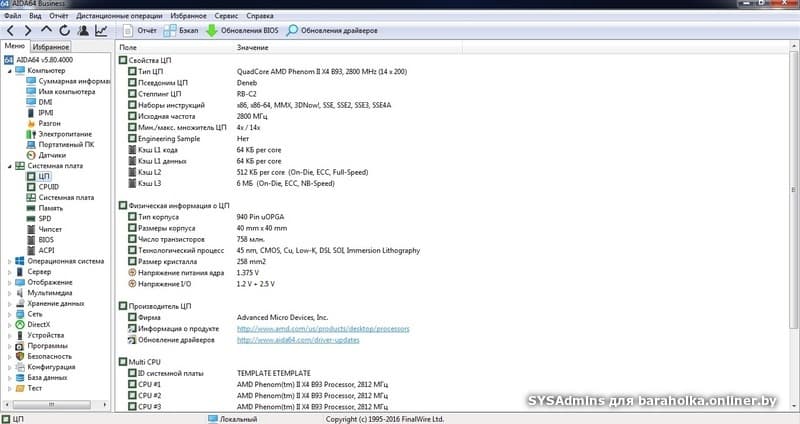Select the Тип ЦП row
This screenshot has width=800, height=424.
point(268,72)
